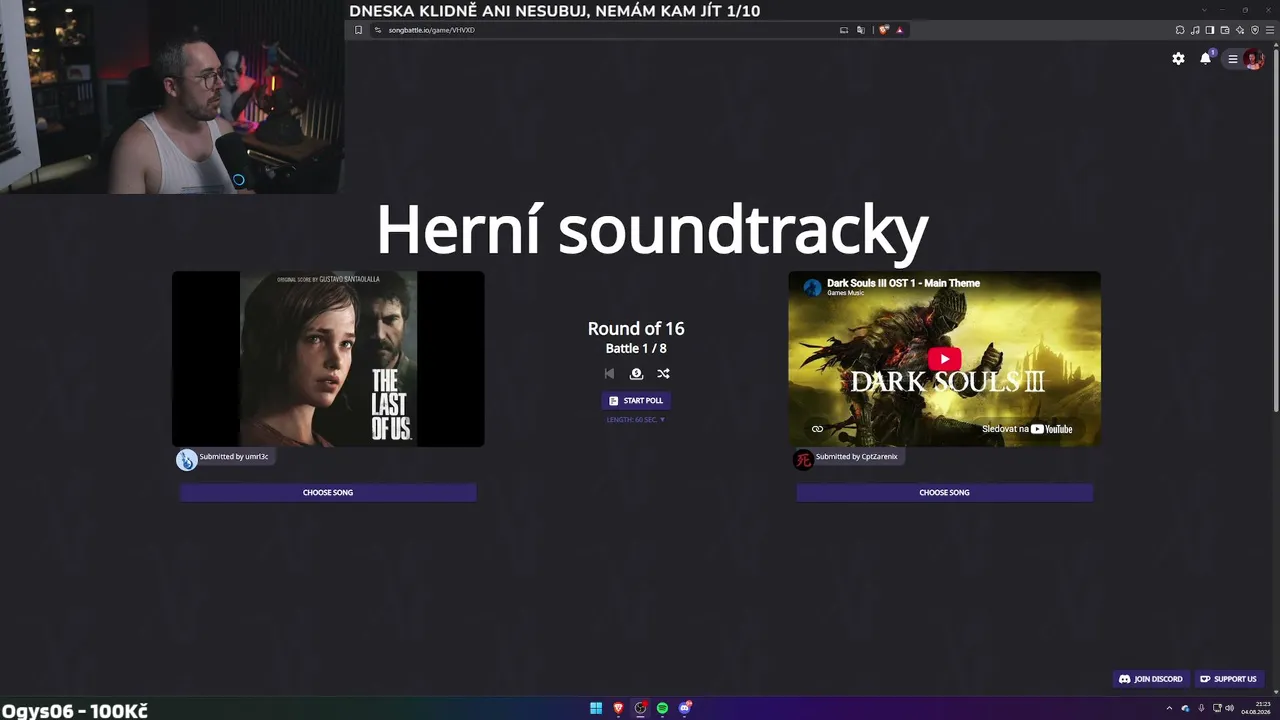This screenshot has width=1280, height=720.
Task: Open the Brave wallet icon
Action: (x=1225, y=30)
